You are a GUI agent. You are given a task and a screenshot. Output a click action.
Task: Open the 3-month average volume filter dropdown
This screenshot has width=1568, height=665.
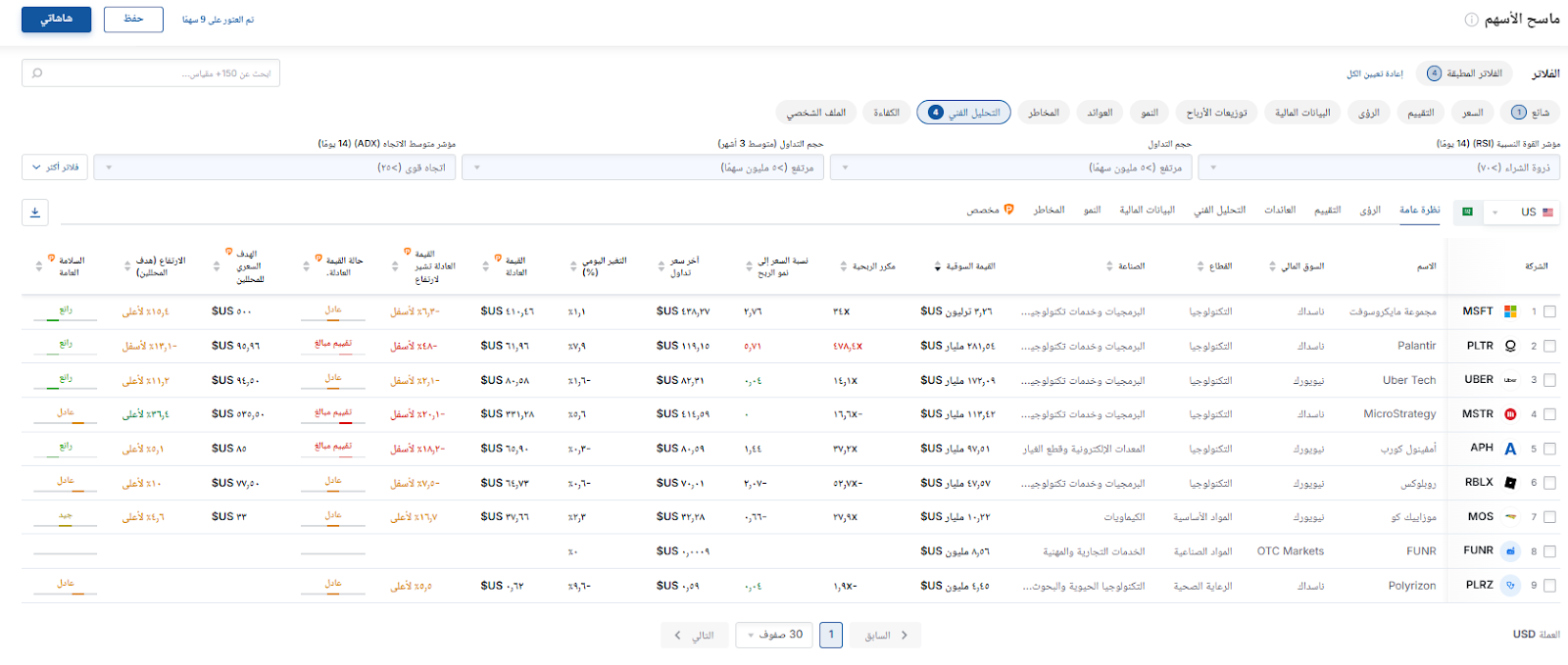pyautogui.click(x=642, y=167)
